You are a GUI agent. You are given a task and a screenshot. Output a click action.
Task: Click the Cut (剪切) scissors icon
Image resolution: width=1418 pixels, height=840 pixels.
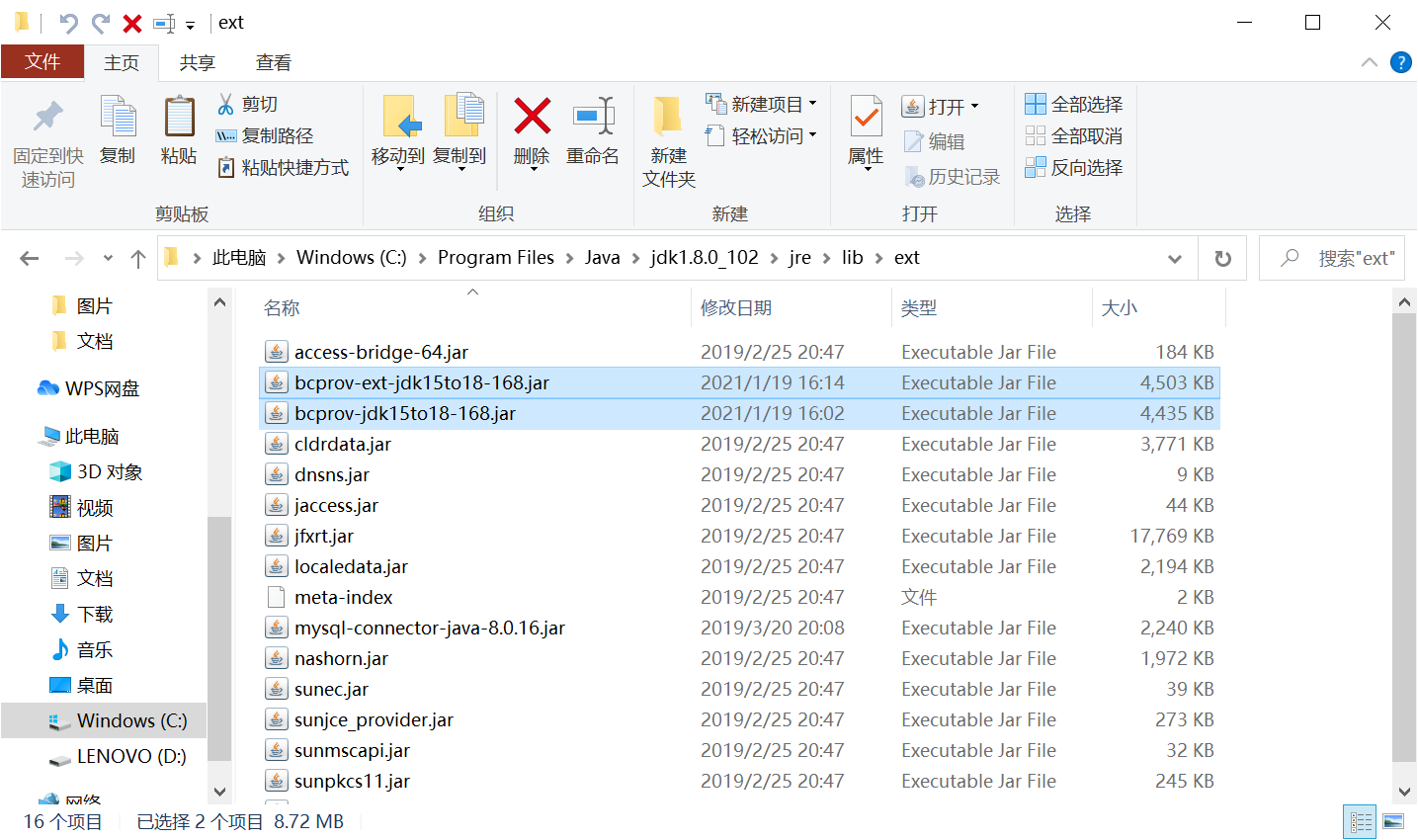click(226, 104)
